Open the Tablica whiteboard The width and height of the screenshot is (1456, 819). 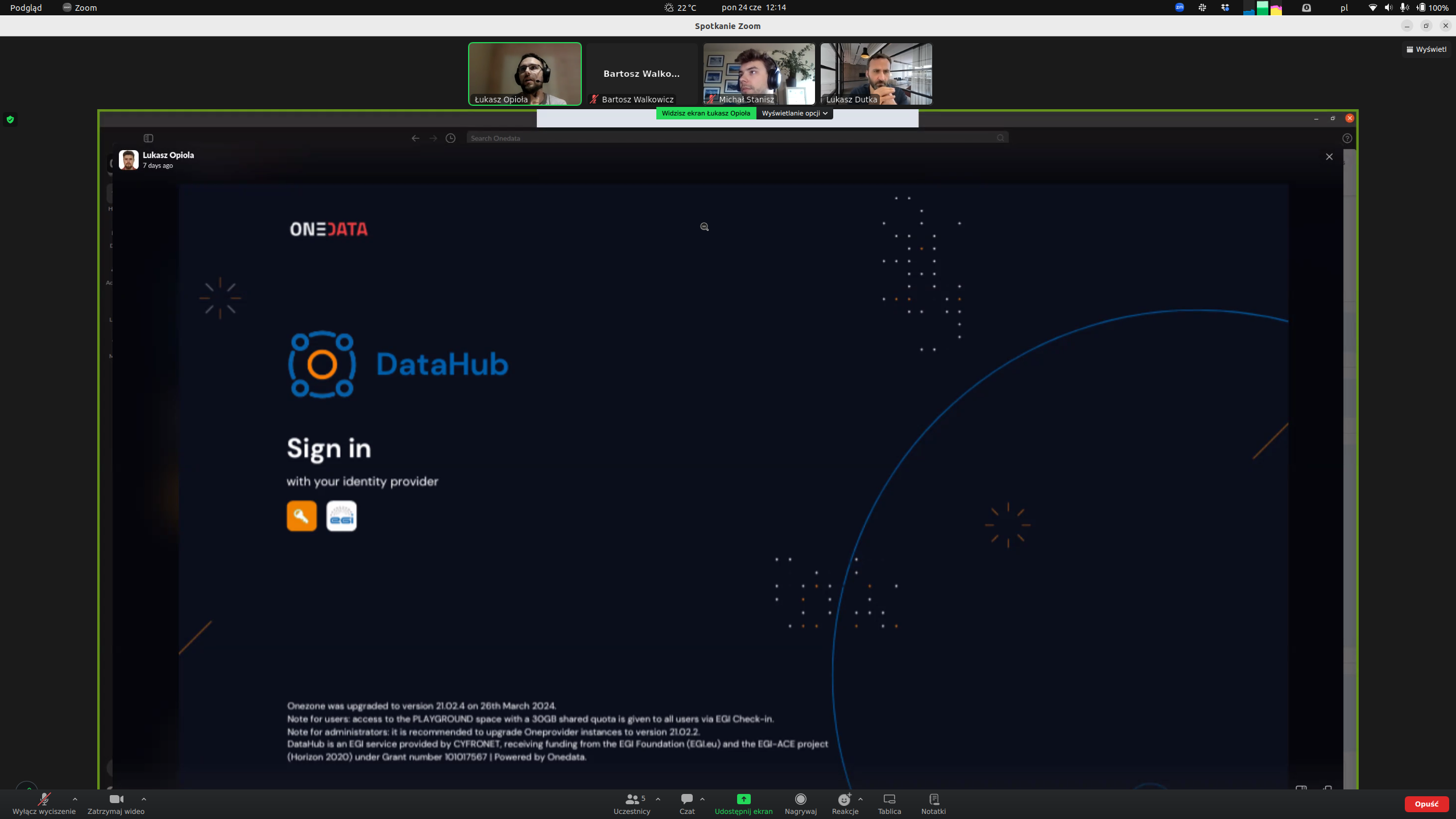[x=889, y=803]
